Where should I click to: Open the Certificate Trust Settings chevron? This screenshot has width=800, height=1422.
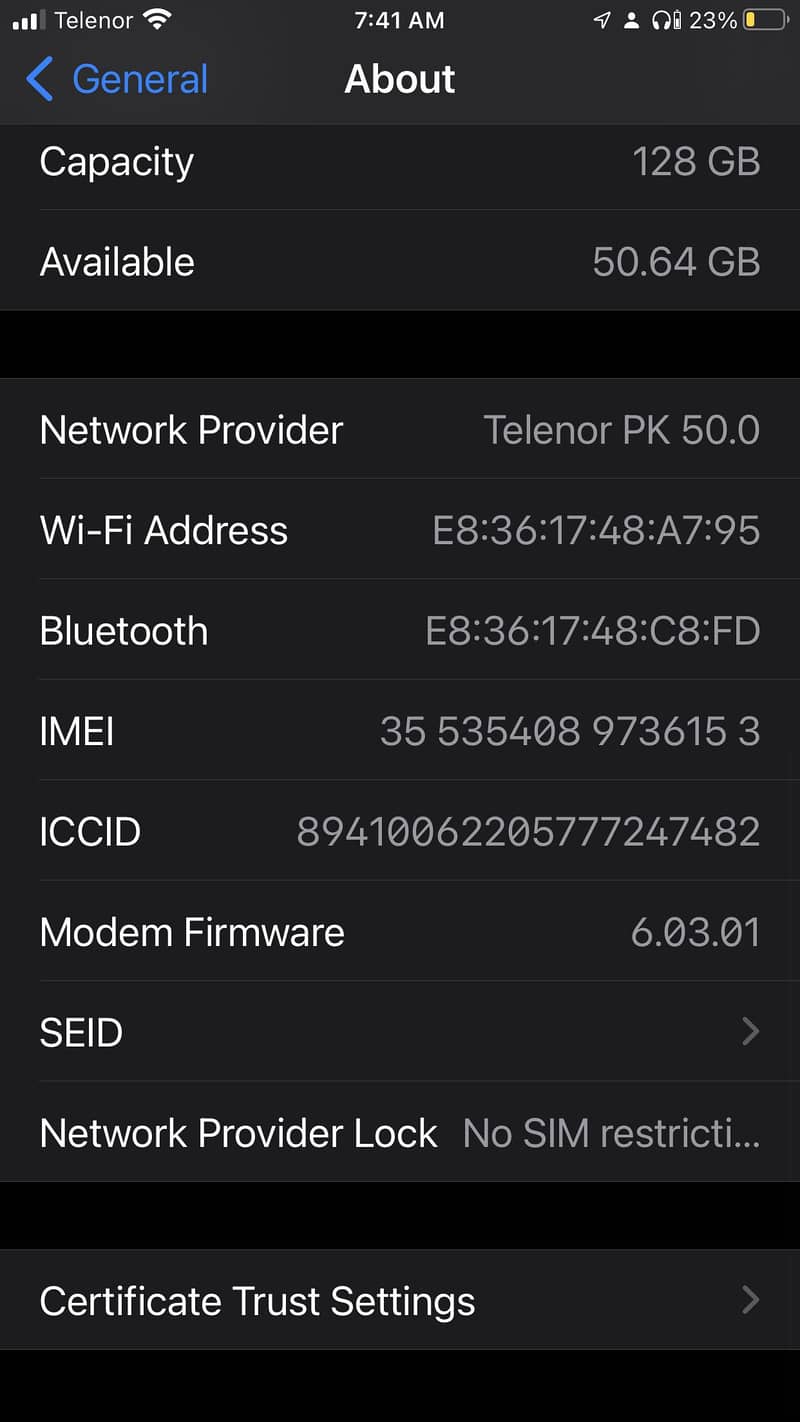tap(750, 1300)
